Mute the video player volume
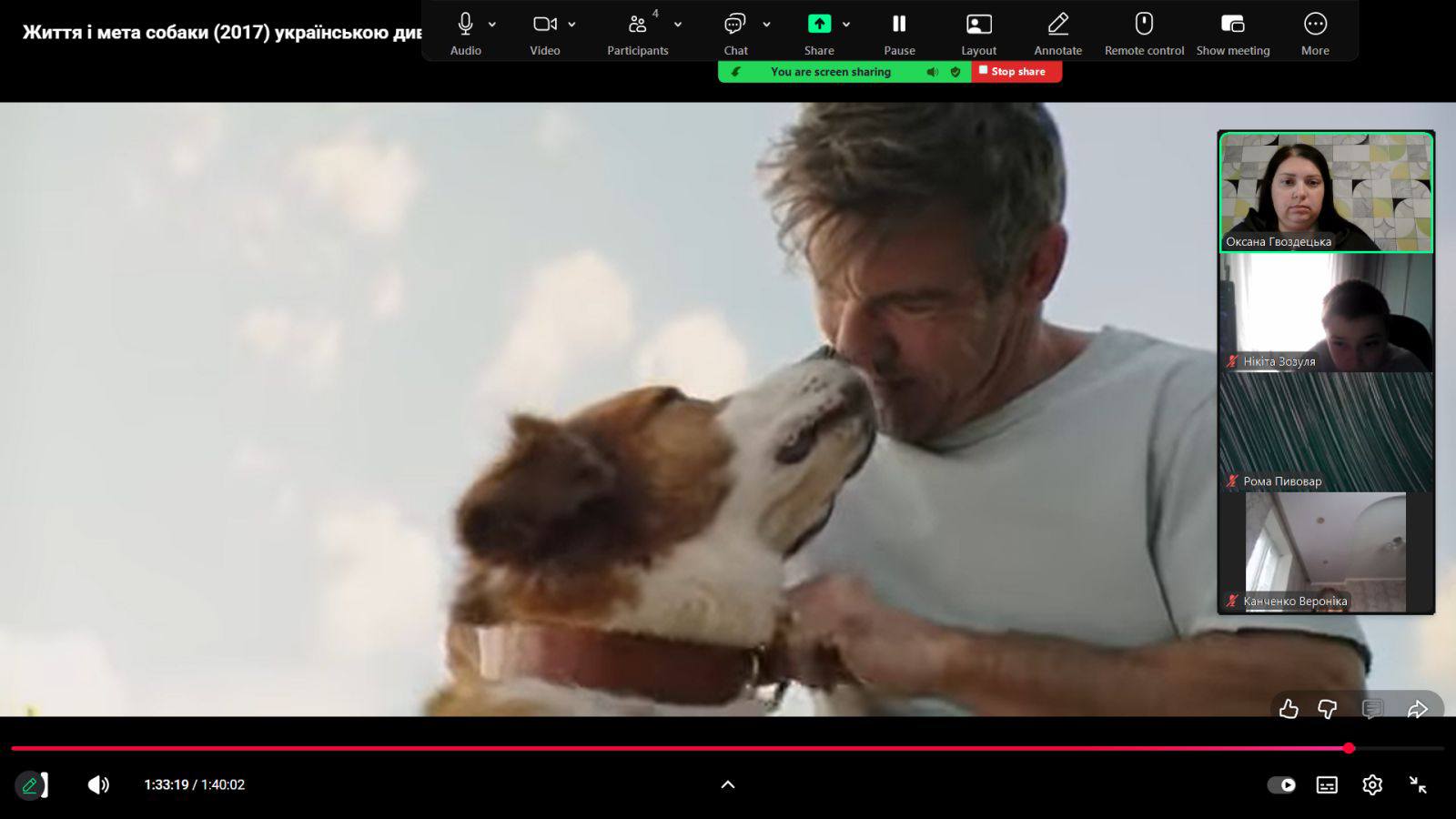 tap(98, 784)
